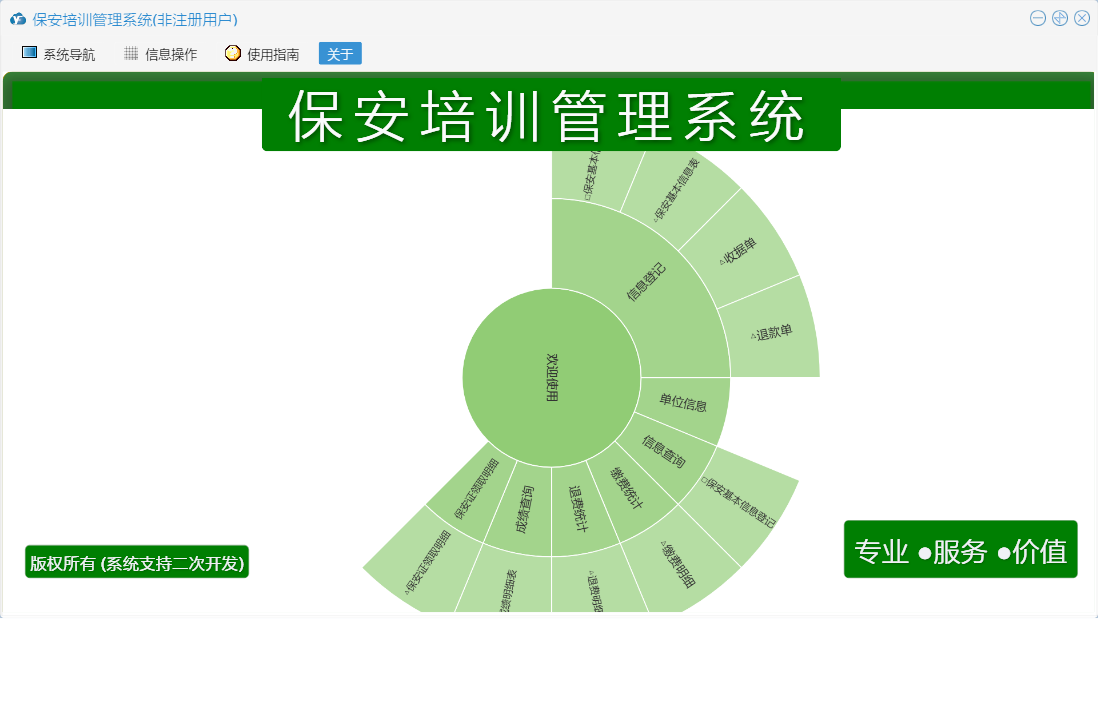Image resolution: width=1098 pixels, height=719 pixels.
Task: Open the △保安基本信息表 outer segment
Action: (676, 190)
